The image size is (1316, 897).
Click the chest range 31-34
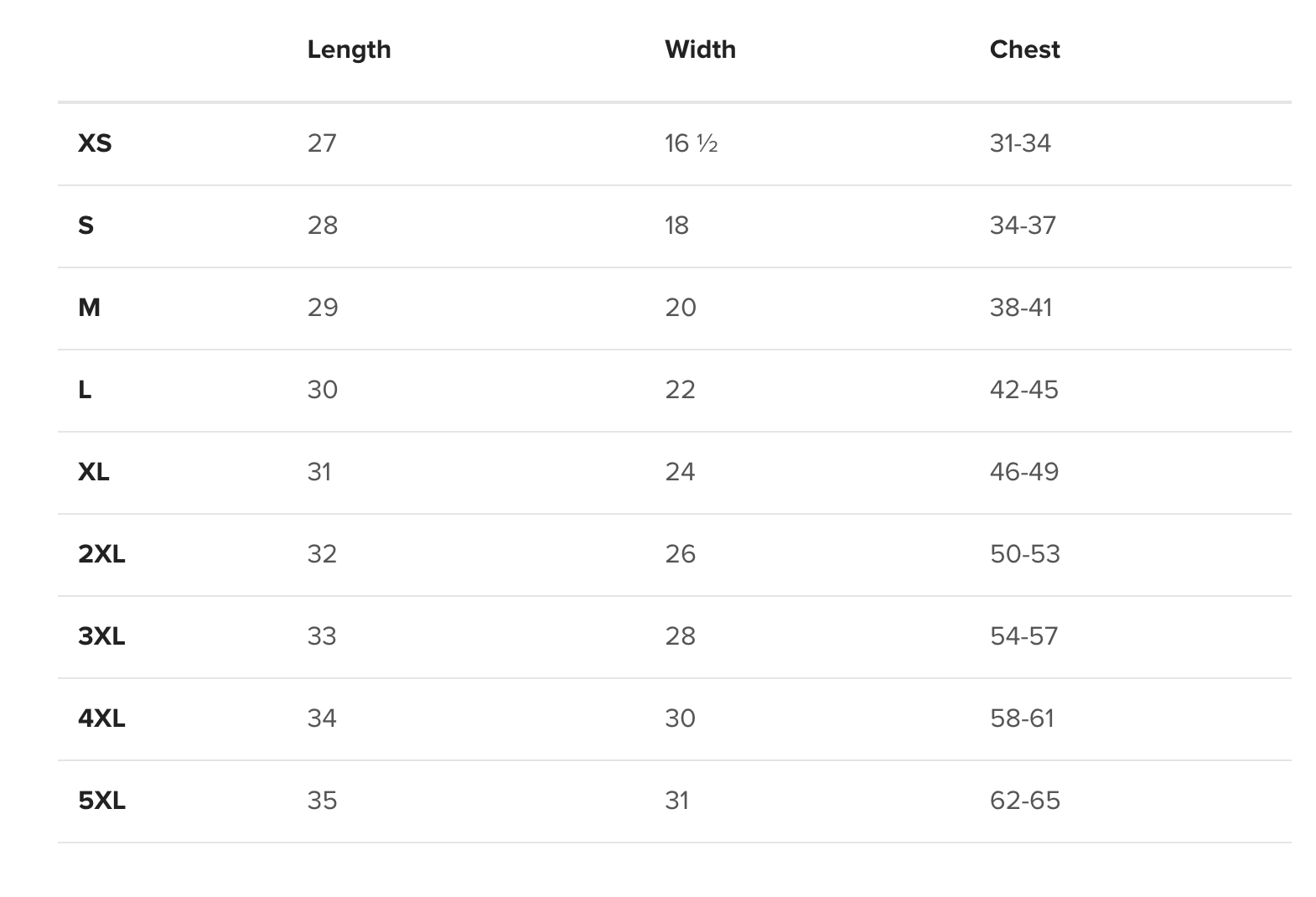coord(1020,143)
